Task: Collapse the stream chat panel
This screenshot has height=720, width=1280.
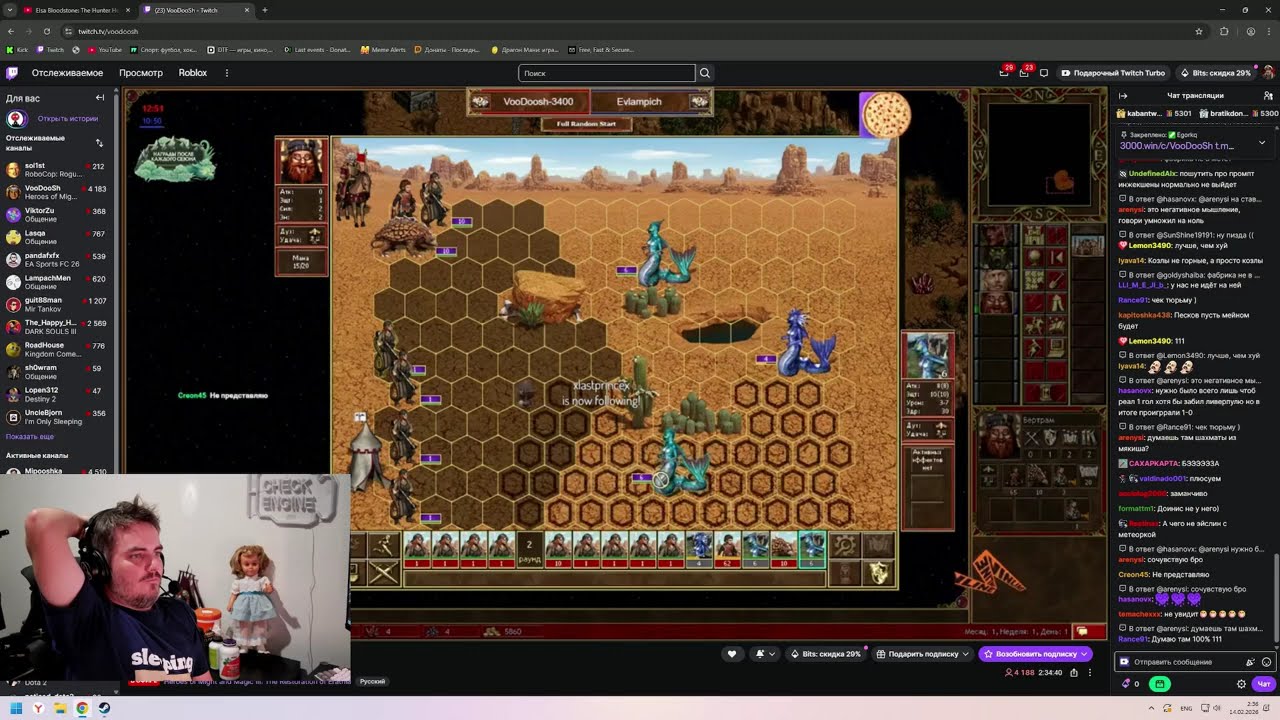Action: click(x=1123, y=96)
